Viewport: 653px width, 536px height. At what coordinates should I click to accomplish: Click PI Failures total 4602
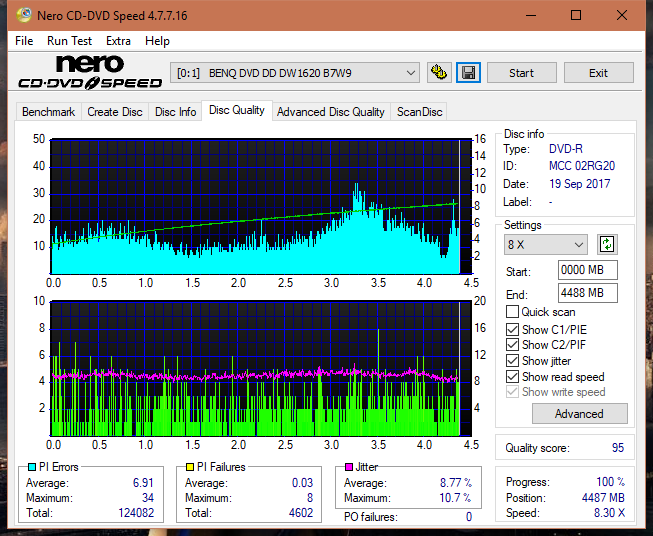click(x=301, y=513)
